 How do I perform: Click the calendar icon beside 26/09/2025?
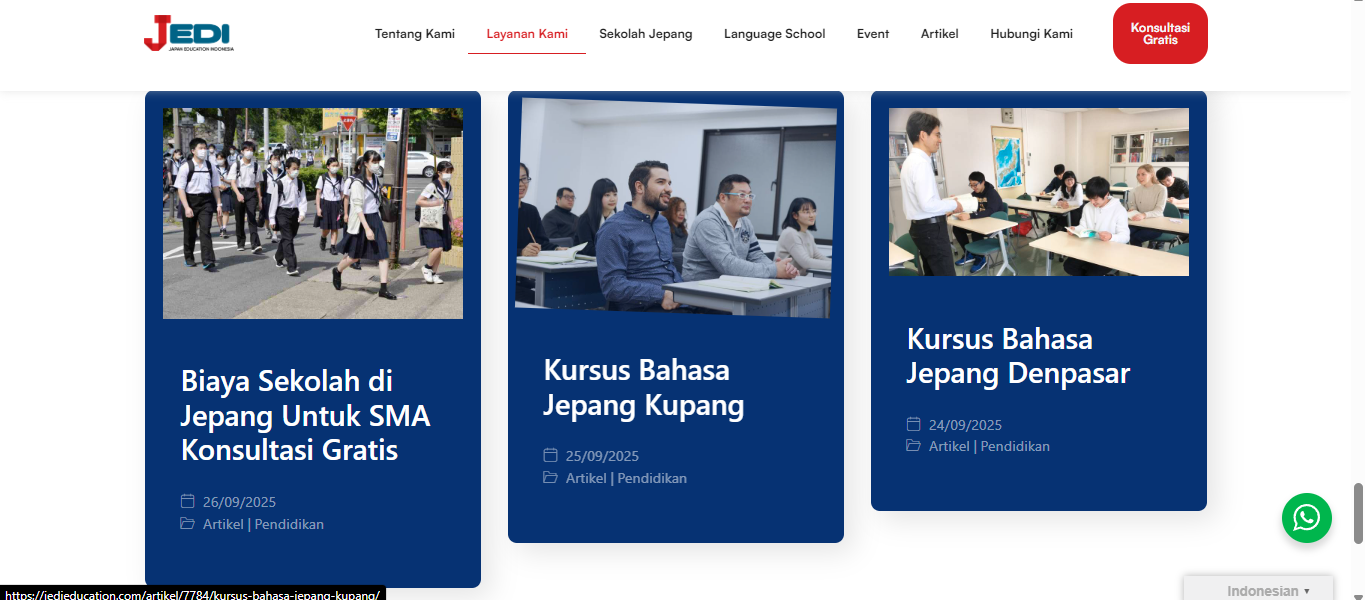pyautogui.click(x=186, y=501)
